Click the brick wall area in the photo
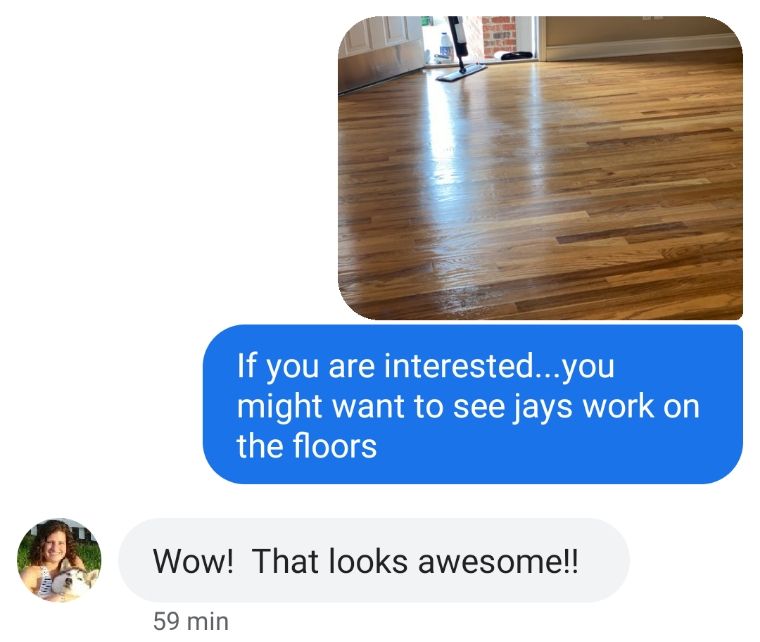760x642 pixels. (x=499, y=34)
